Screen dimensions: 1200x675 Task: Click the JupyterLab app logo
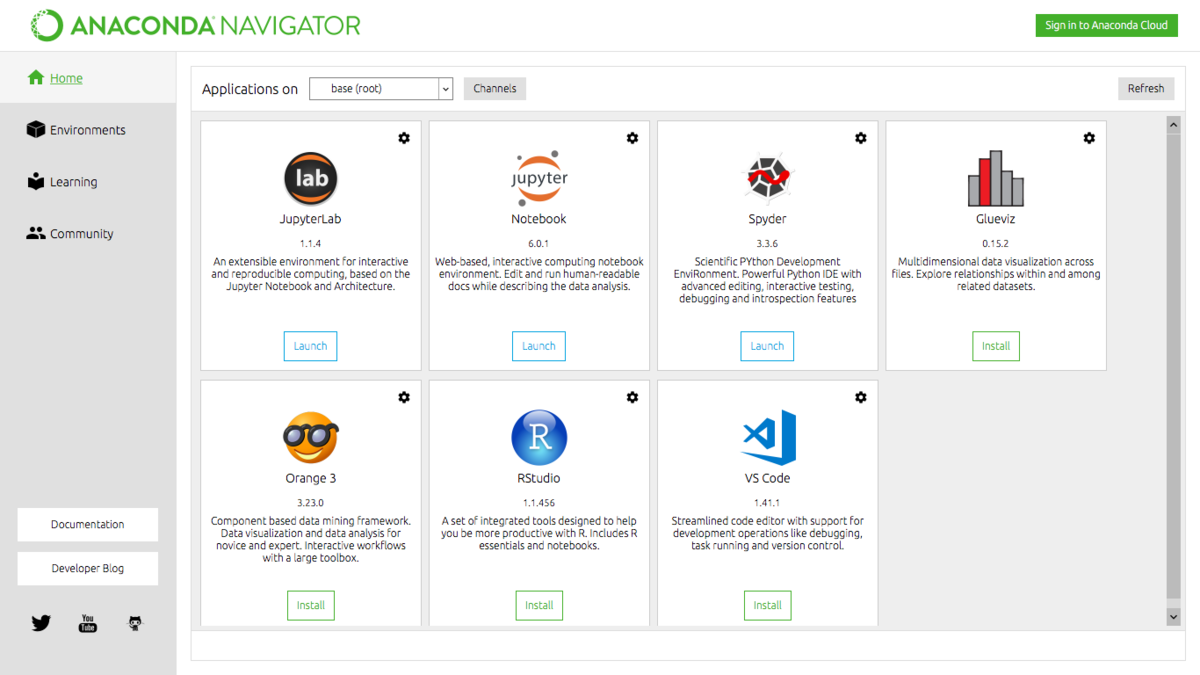(x=311, y=179)
